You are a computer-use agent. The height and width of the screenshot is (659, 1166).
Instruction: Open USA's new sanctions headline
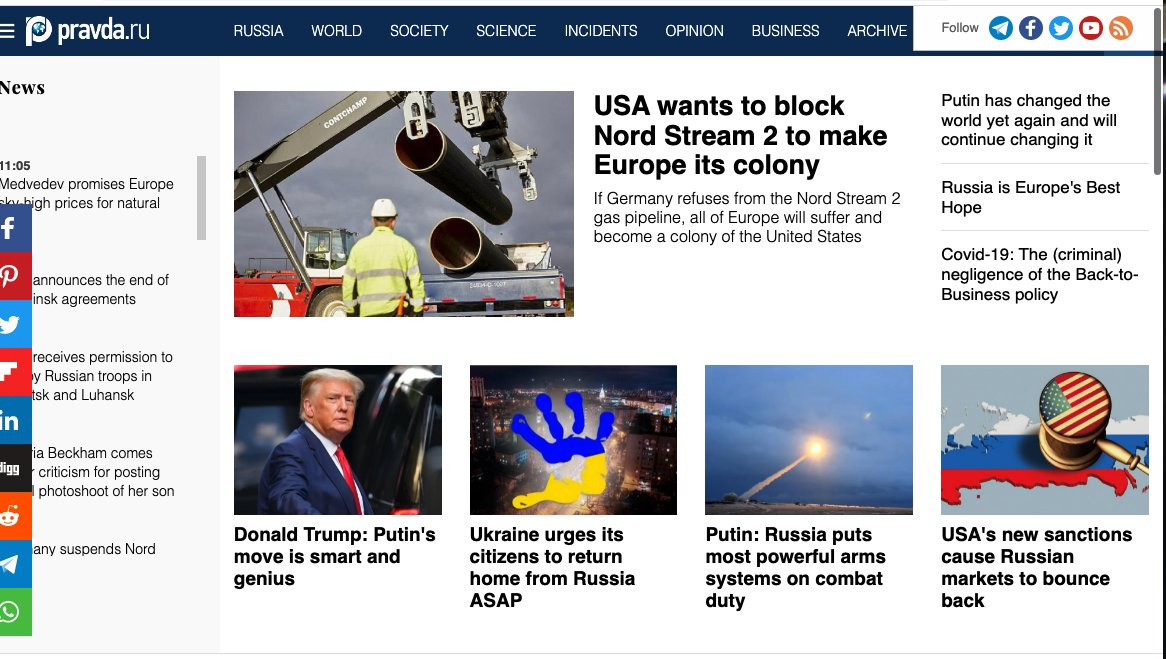click(x=1036, y=567)
